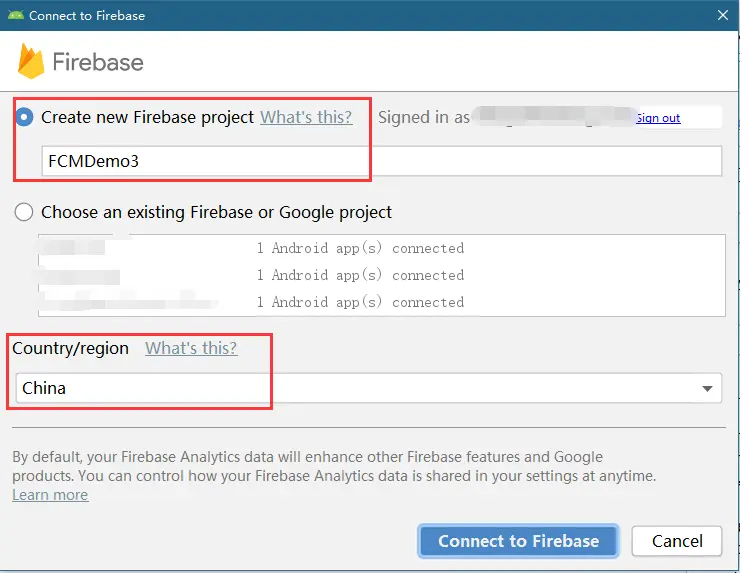740x573 pixels.
Task: Click the blurred signed-in account name
Action: 553,117
